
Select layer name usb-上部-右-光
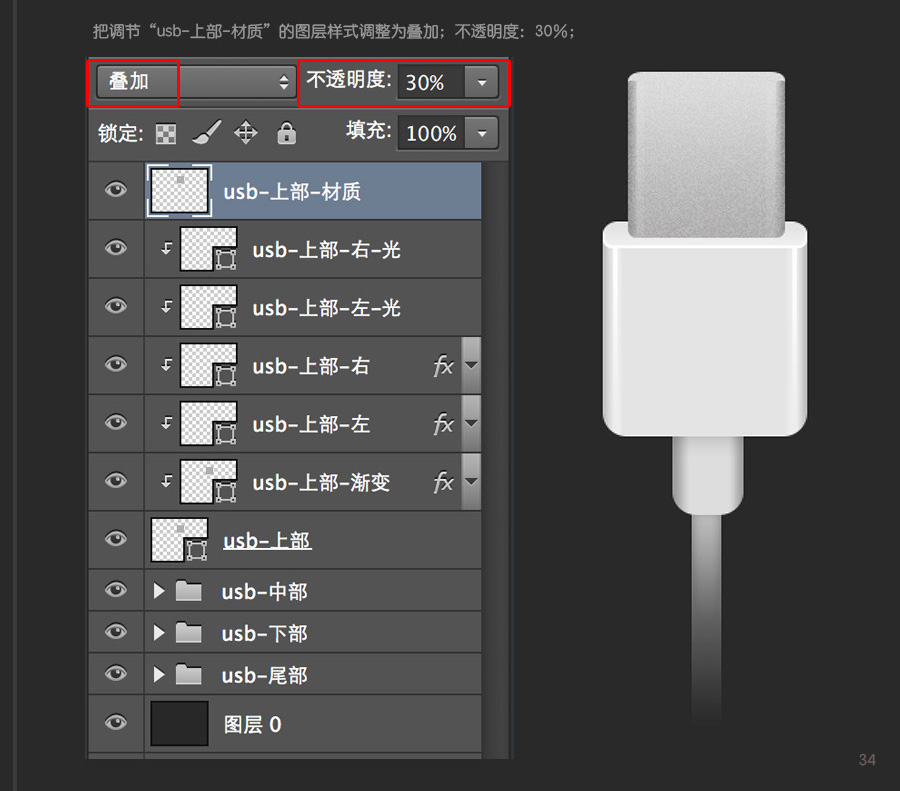(x=327, y=250)
